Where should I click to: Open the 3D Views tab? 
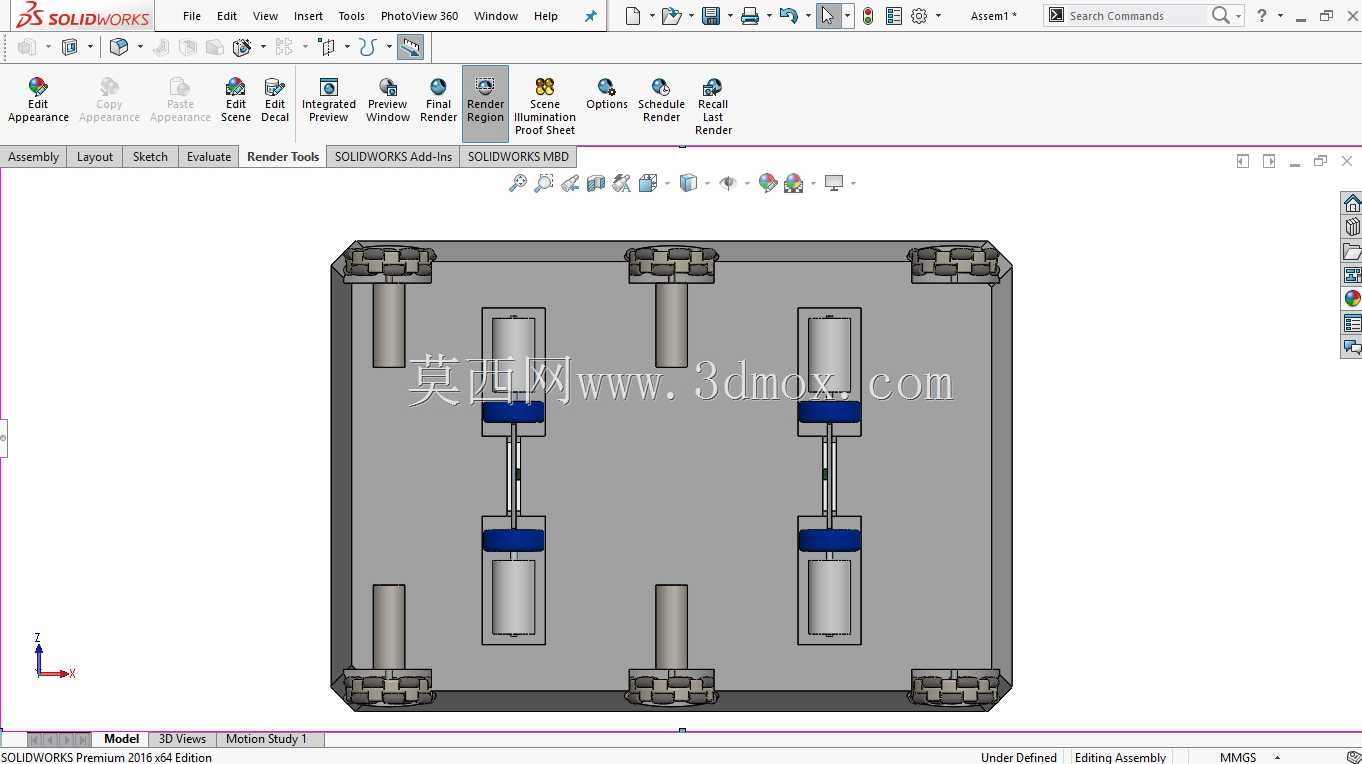[182, 739]
